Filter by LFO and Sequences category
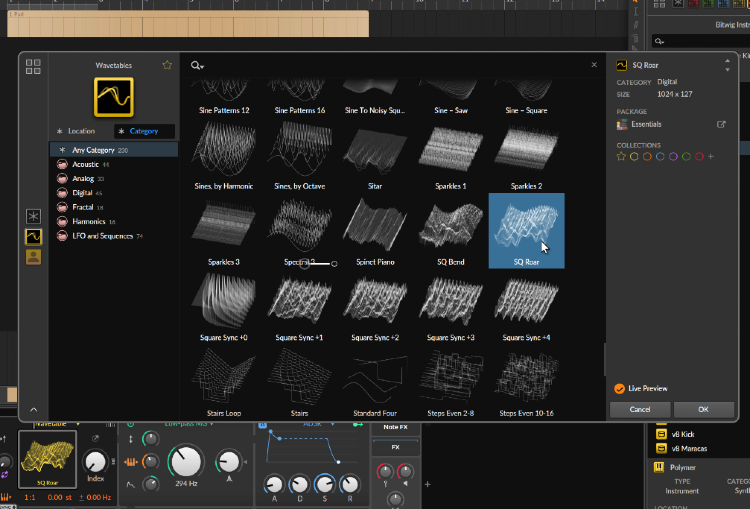 pos(114,236)
